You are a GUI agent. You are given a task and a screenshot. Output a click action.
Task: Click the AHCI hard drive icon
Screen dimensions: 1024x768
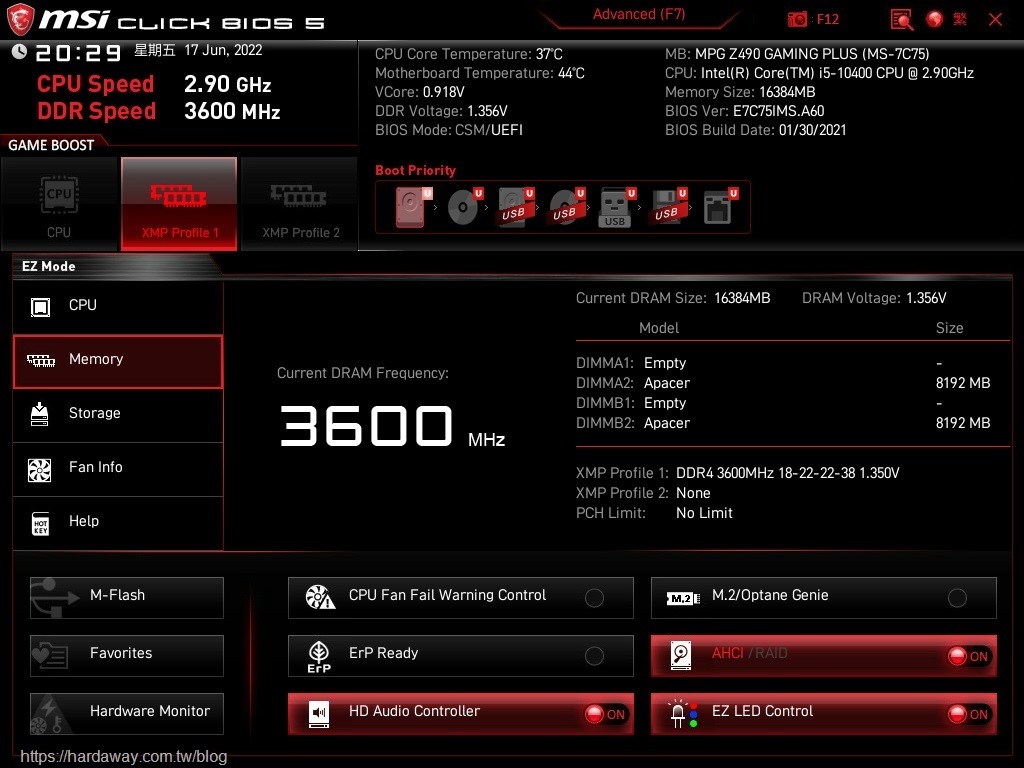click(x=681, y=656)
